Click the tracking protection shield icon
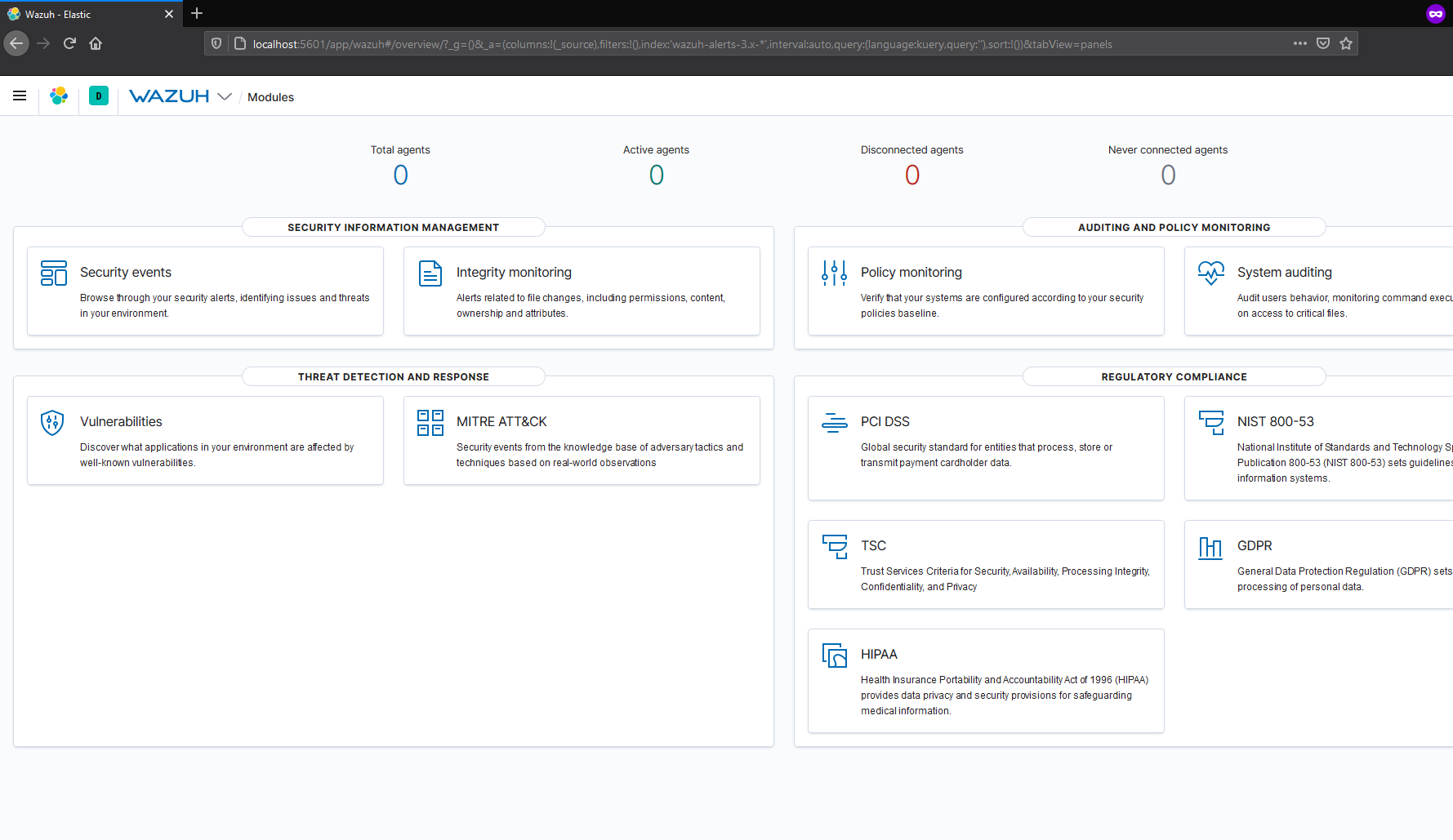 click(216, 44)
